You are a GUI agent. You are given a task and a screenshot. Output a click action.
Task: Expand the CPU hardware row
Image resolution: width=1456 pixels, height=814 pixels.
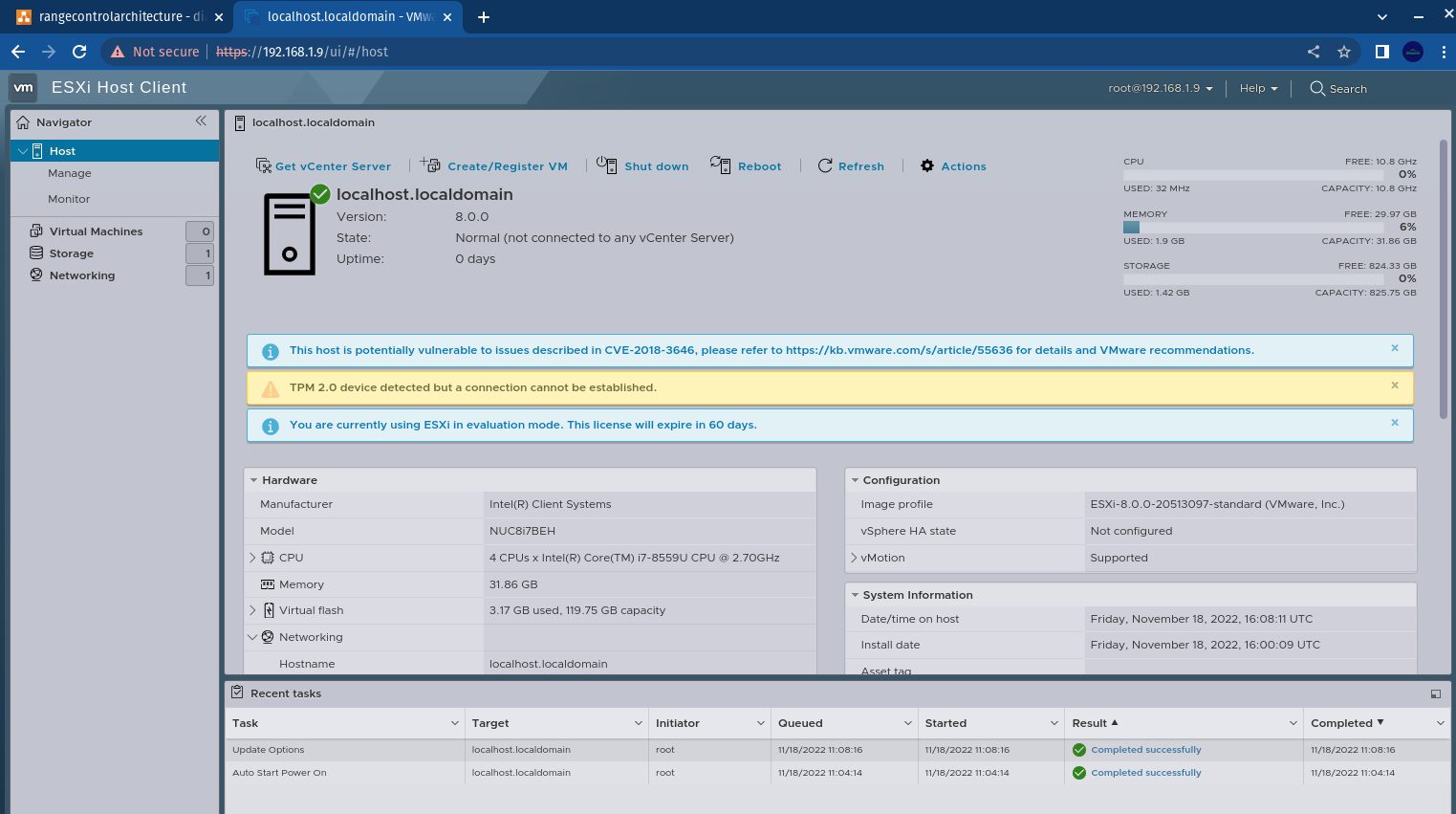pyautogui.click(x=252, y=557)
